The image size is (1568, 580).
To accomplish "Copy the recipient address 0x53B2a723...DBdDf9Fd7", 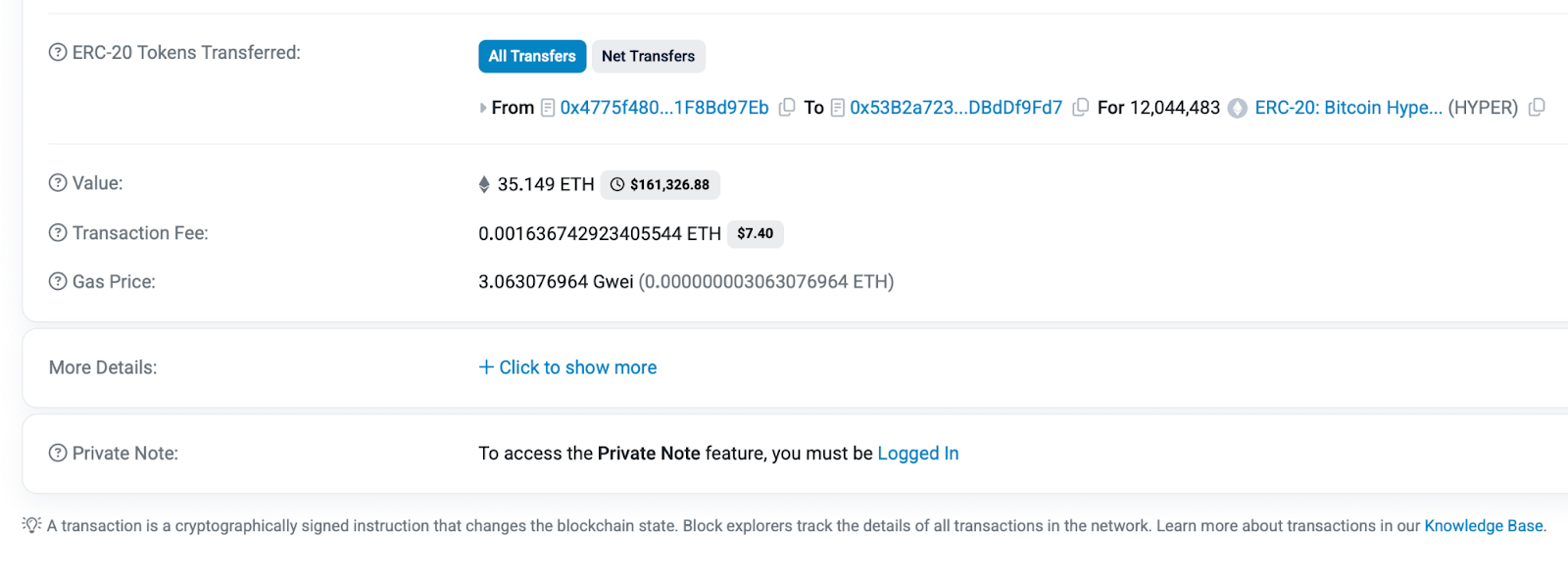I will click(1079, 108).
